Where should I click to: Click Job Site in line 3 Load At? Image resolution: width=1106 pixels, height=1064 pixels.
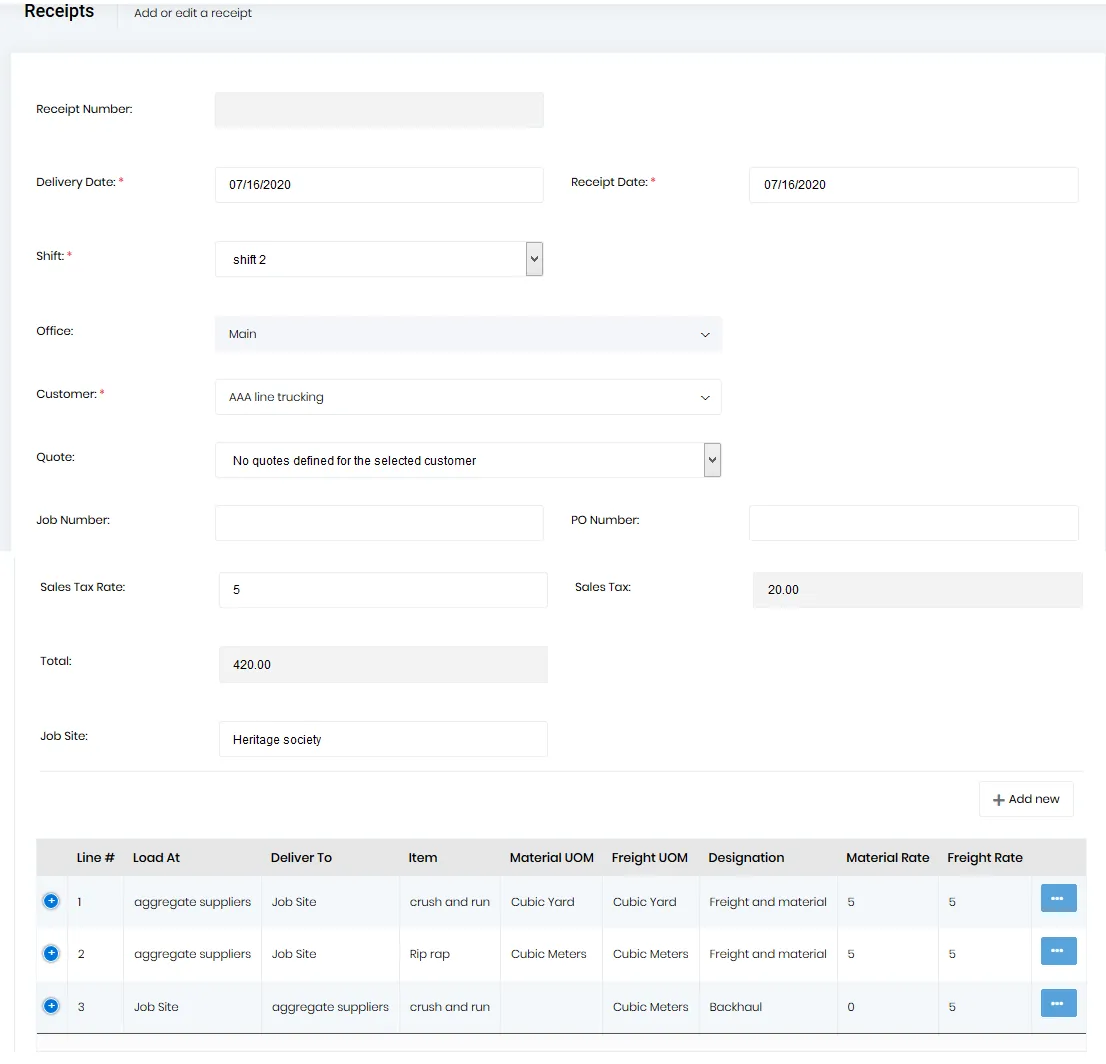pyautogui.click(x=156, y=1007)
